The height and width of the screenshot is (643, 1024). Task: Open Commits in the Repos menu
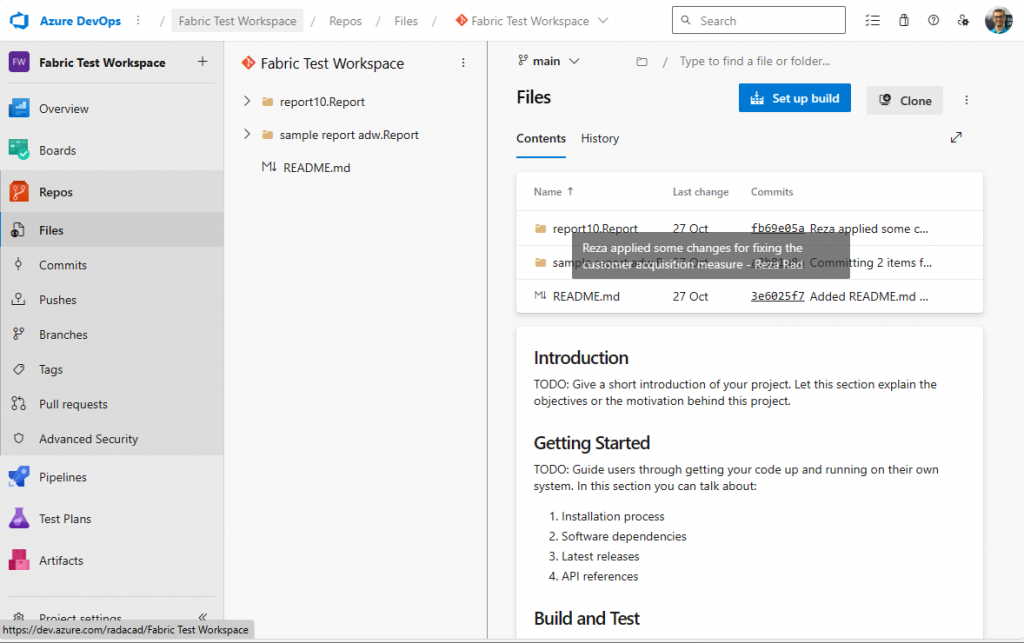tap(62, 265)
